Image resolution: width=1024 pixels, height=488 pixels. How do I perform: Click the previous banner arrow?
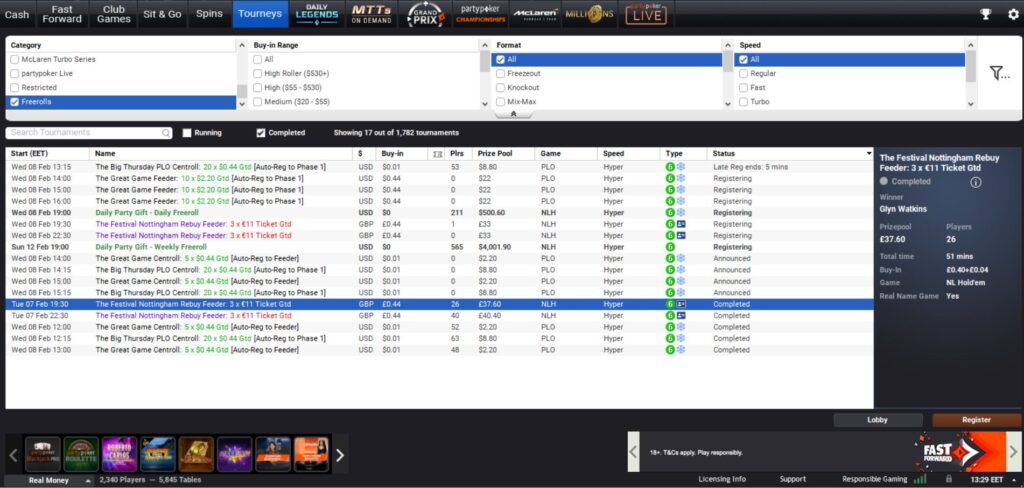pyautogui.click(x=633, y=451)
